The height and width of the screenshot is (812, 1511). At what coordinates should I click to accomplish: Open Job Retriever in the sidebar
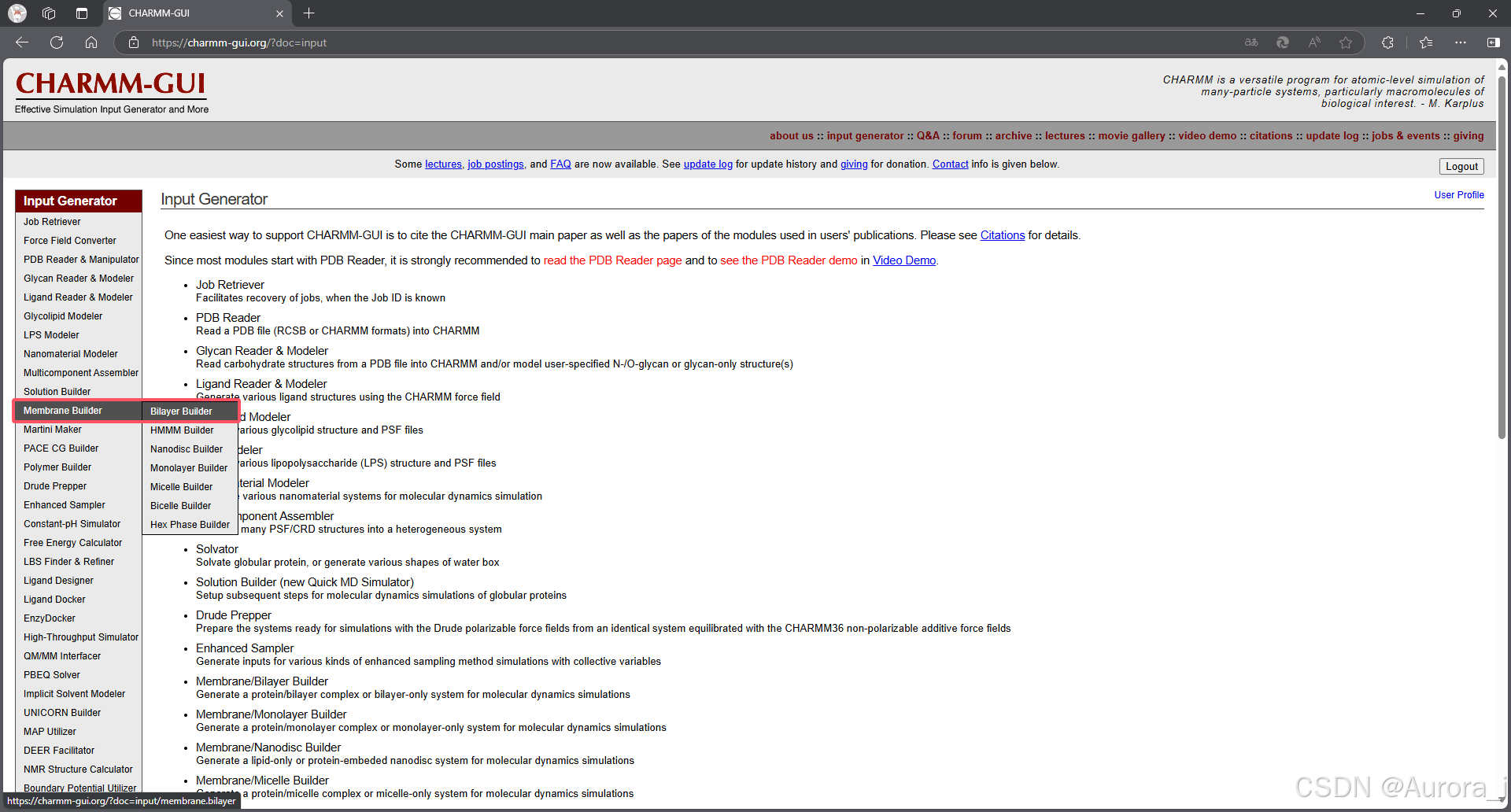click(79, 222)
